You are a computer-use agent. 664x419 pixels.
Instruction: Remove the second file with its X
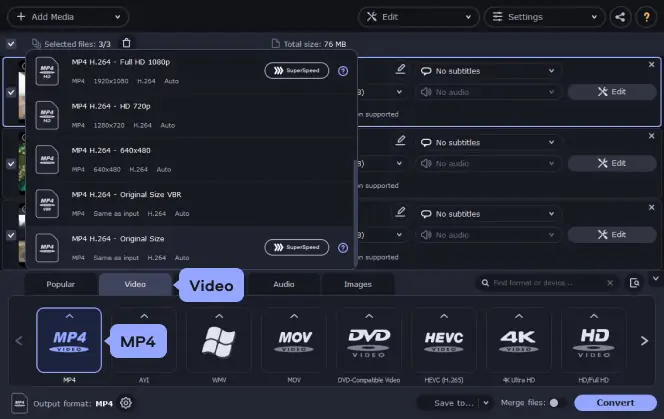pos(651,136)
